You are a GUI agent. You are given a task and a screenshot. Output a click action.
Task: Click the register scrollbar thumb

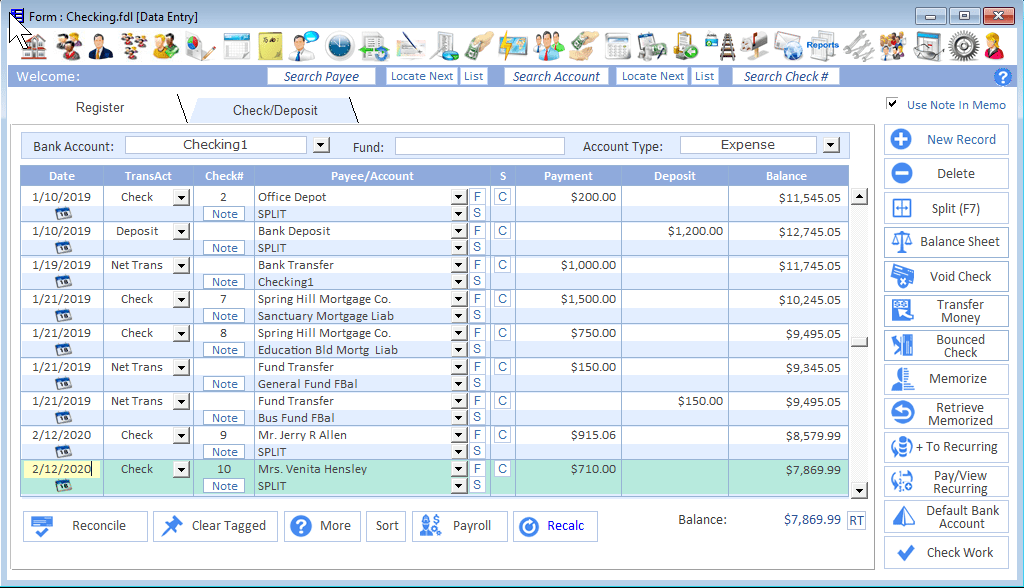click(859, 342)
